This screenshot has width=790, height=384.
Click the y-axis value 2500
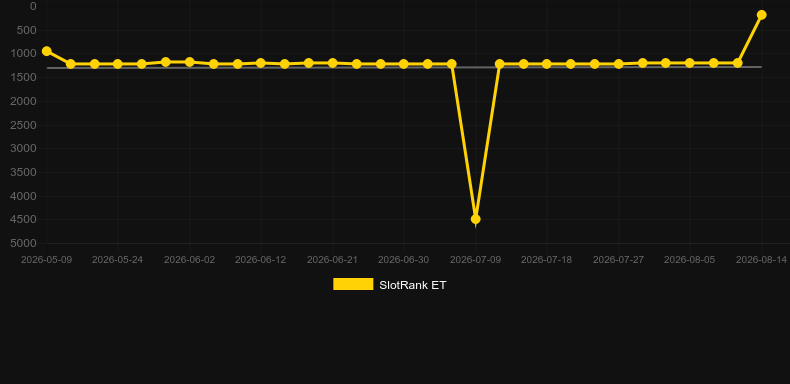(24, 125)
